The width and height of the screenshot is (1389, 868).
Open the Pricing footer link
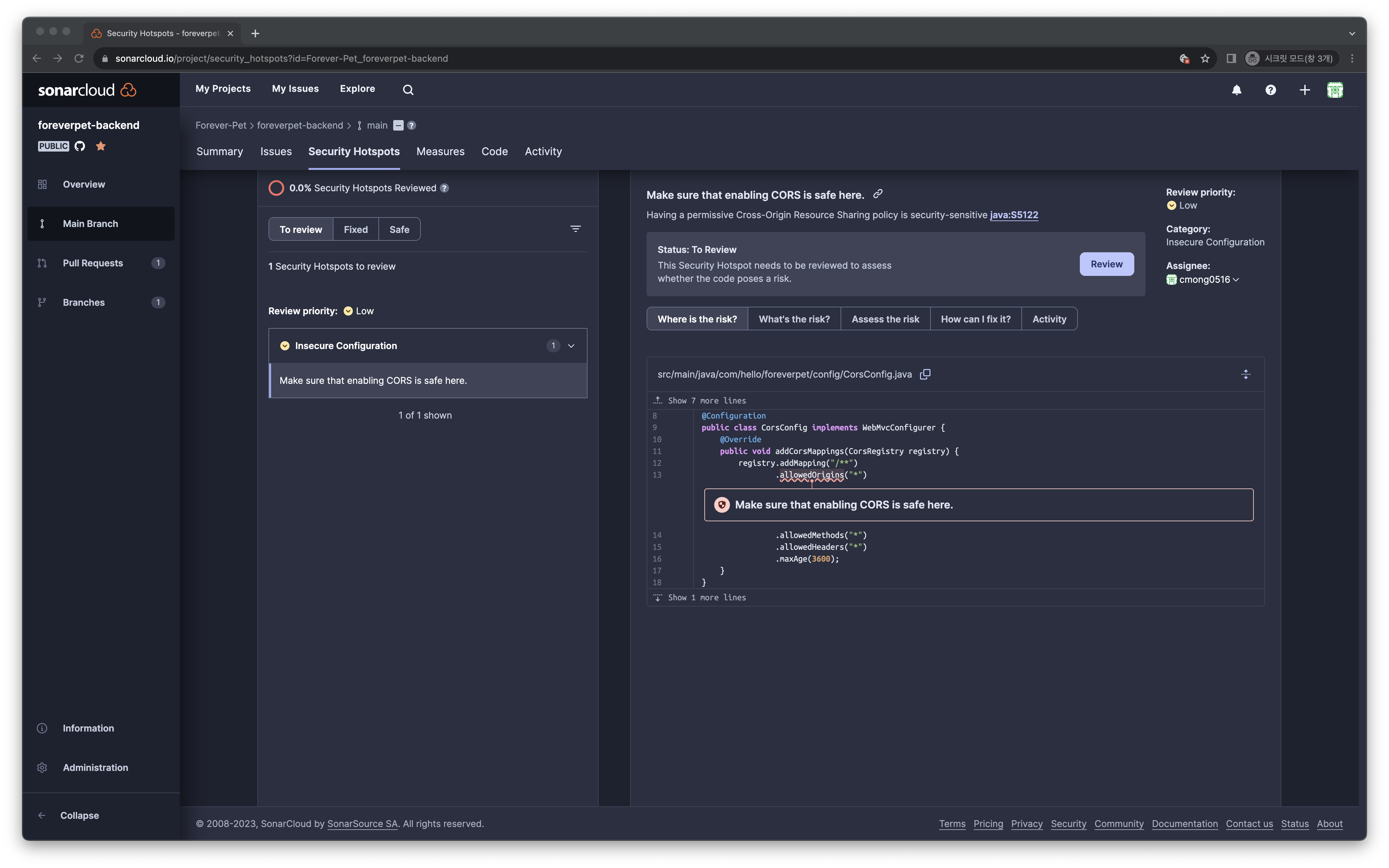988,824
